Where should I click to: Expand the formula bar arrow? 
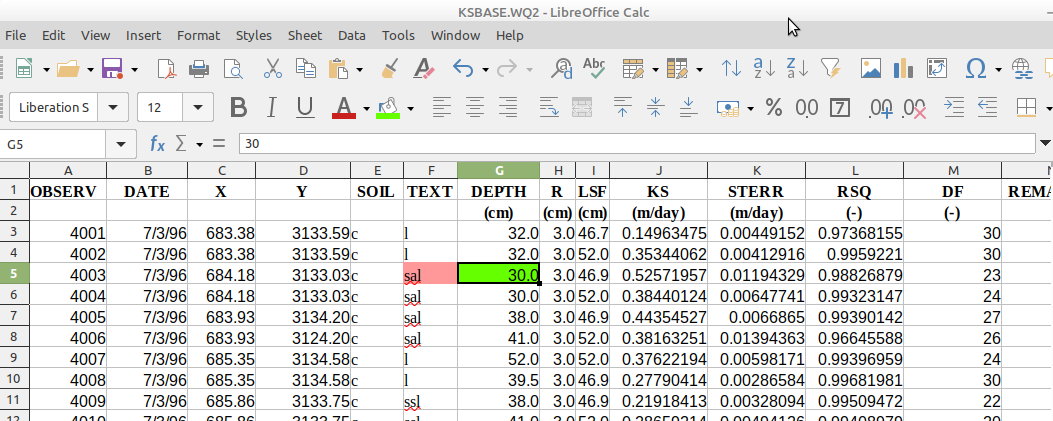(1045, 143)
